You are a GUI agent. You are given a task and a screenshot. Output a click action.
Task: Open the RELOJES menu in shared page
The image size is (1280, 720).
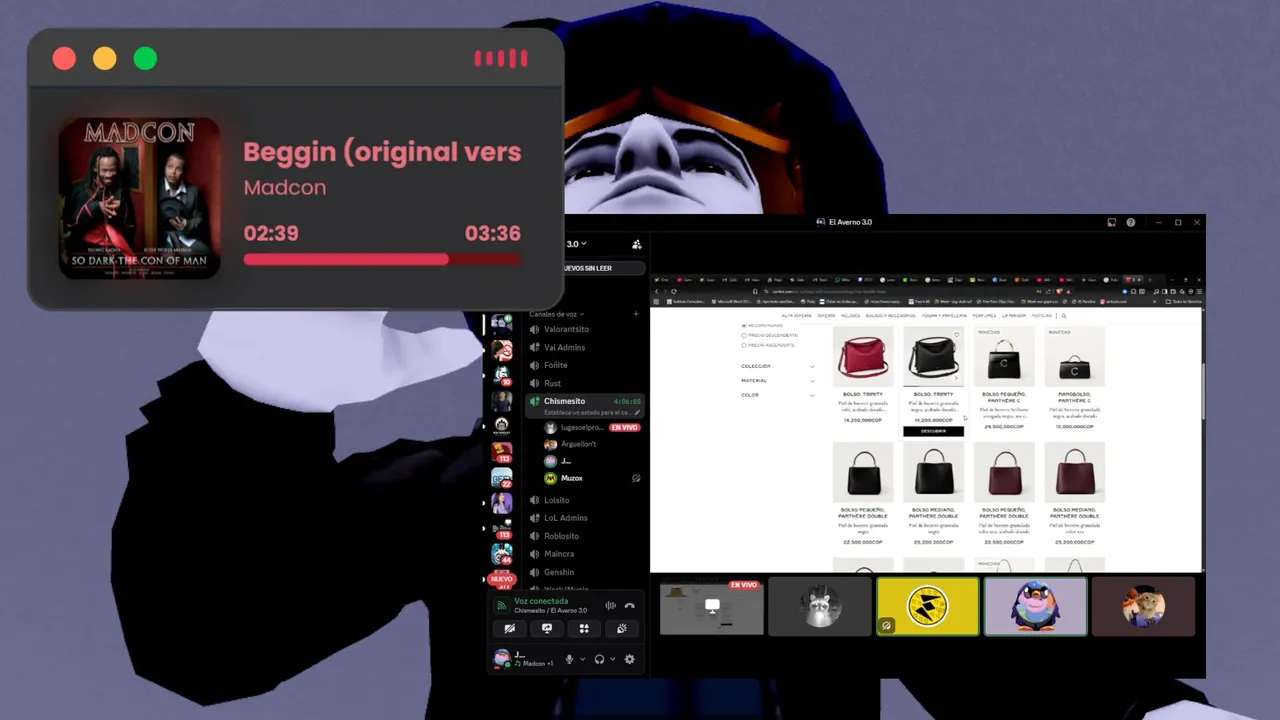pyautogui.click(x=851, y=315)
